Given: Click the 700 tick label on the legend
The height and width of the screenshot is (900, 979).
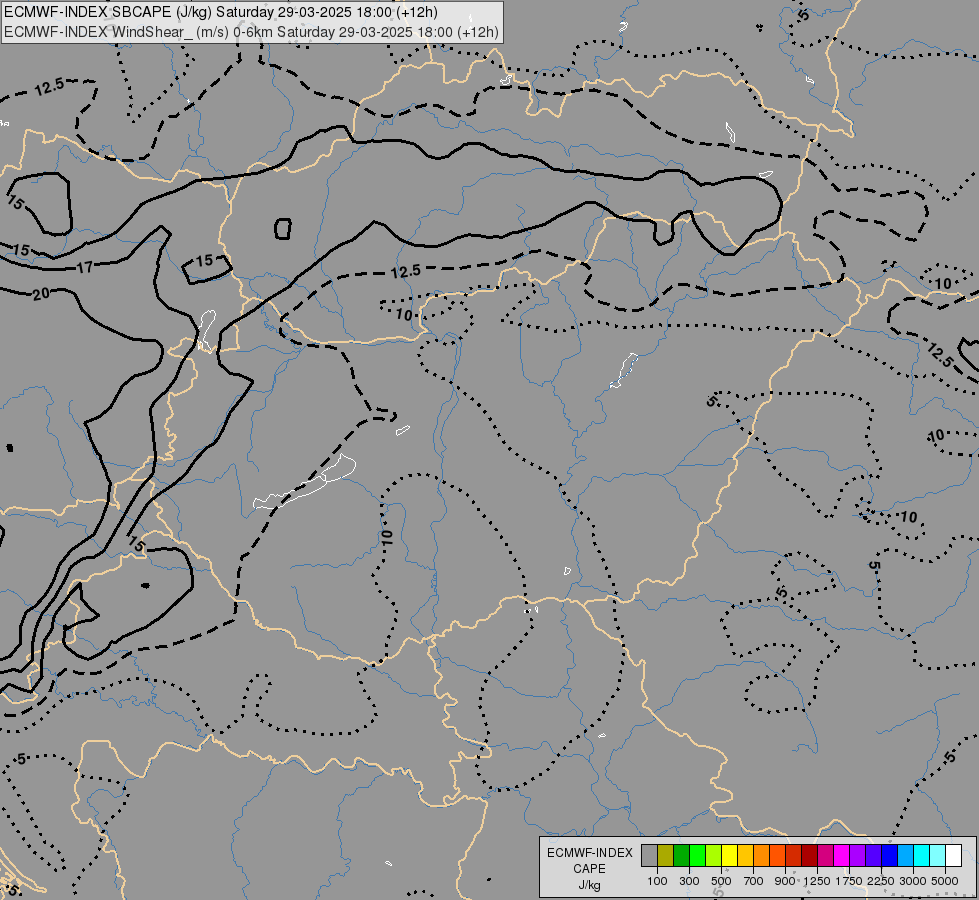Looking at the screenshot, I should (754, 881).
